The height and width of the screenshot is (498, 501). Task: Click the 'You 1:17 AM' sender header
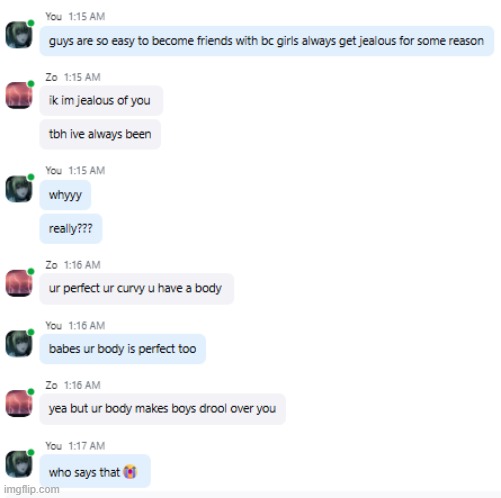click(75, 446)
